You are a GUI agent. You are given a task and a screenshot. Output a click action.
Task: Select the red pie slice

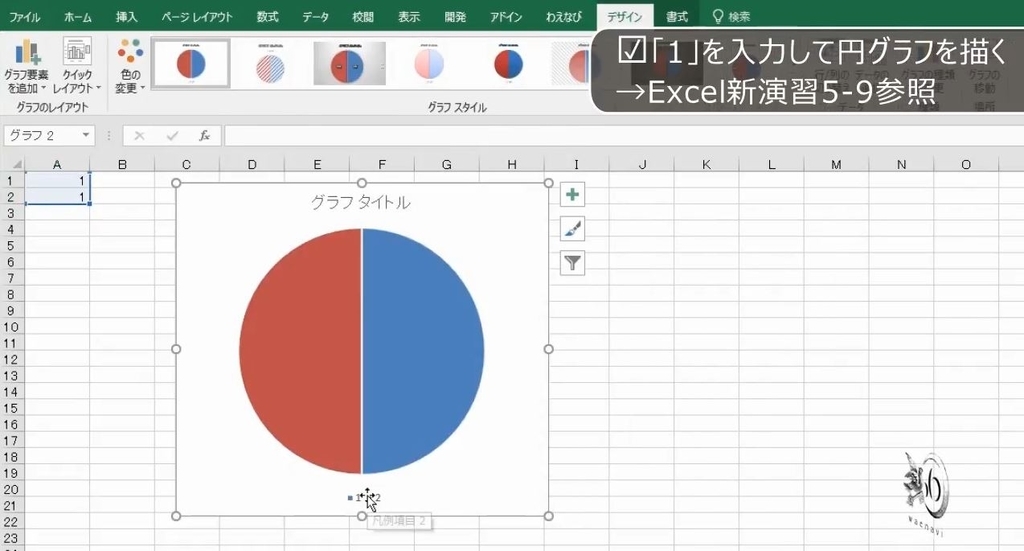click(300, 351)
